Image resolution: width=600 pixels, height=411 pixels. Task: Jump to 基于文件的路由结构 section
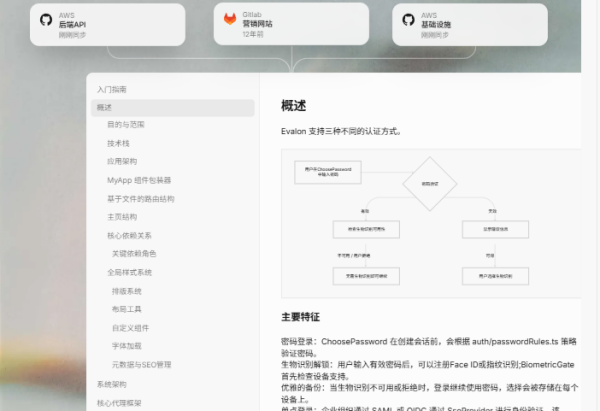click(140, 199)
